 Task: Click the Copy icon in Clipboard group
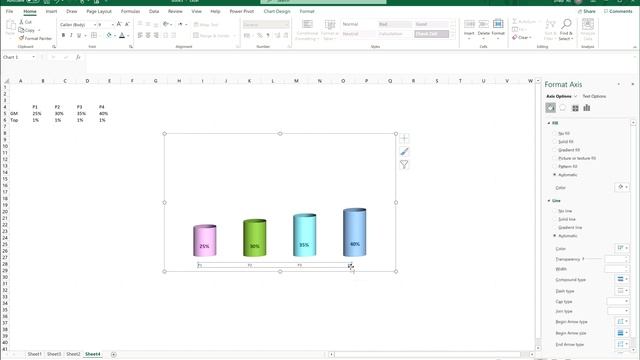tap(22, 30)
